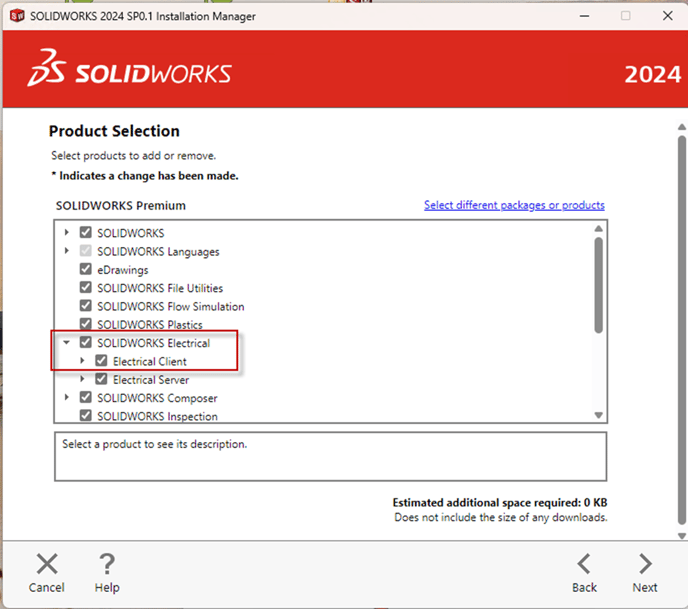
Task: Click the installer title bar app icon
Action: [x=16, y=16]
